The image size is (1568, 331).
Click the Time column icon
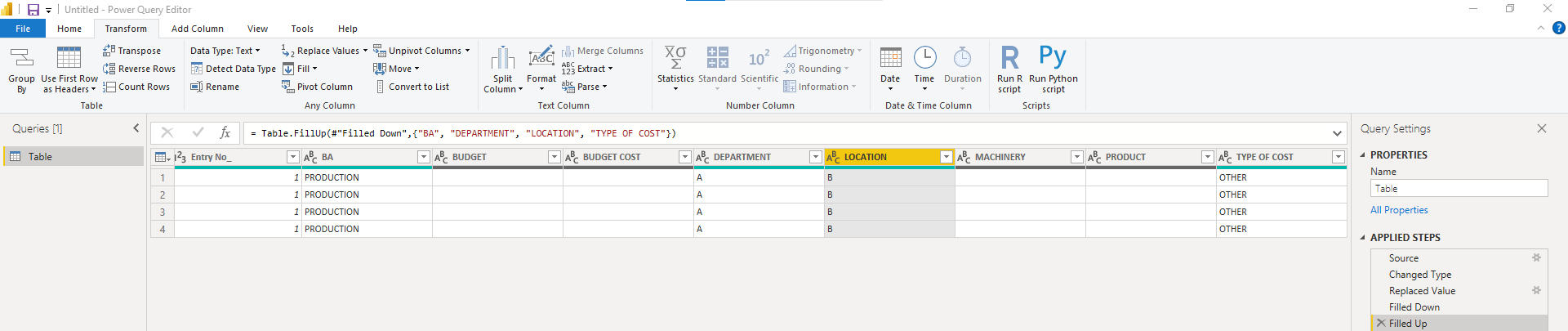tap(924, 58)
